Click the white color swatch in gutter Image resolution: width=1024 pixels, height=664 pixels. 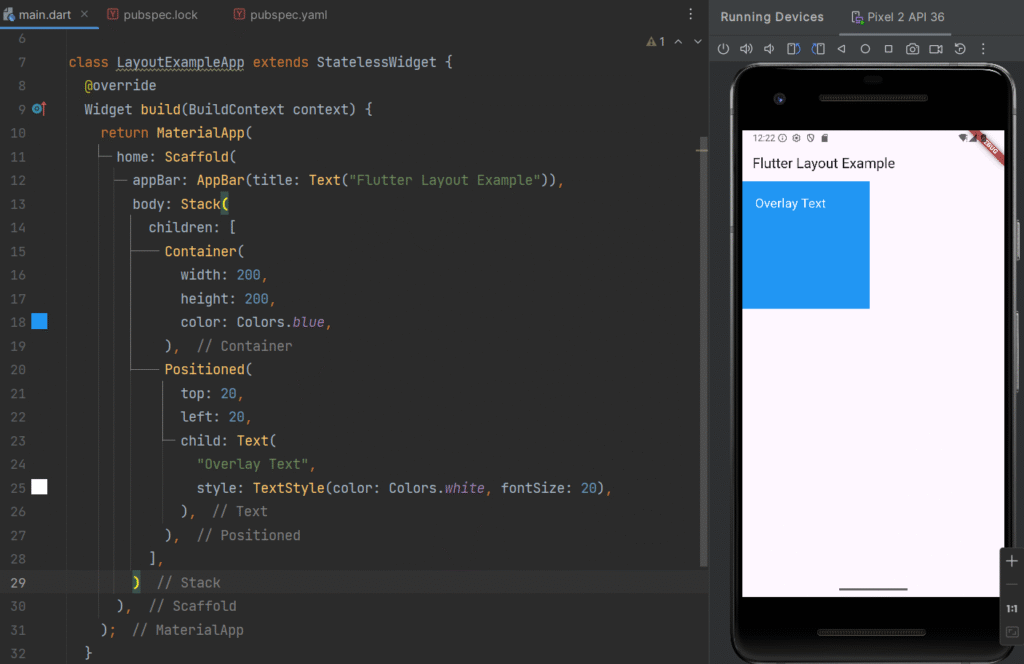tap(39, 487)
